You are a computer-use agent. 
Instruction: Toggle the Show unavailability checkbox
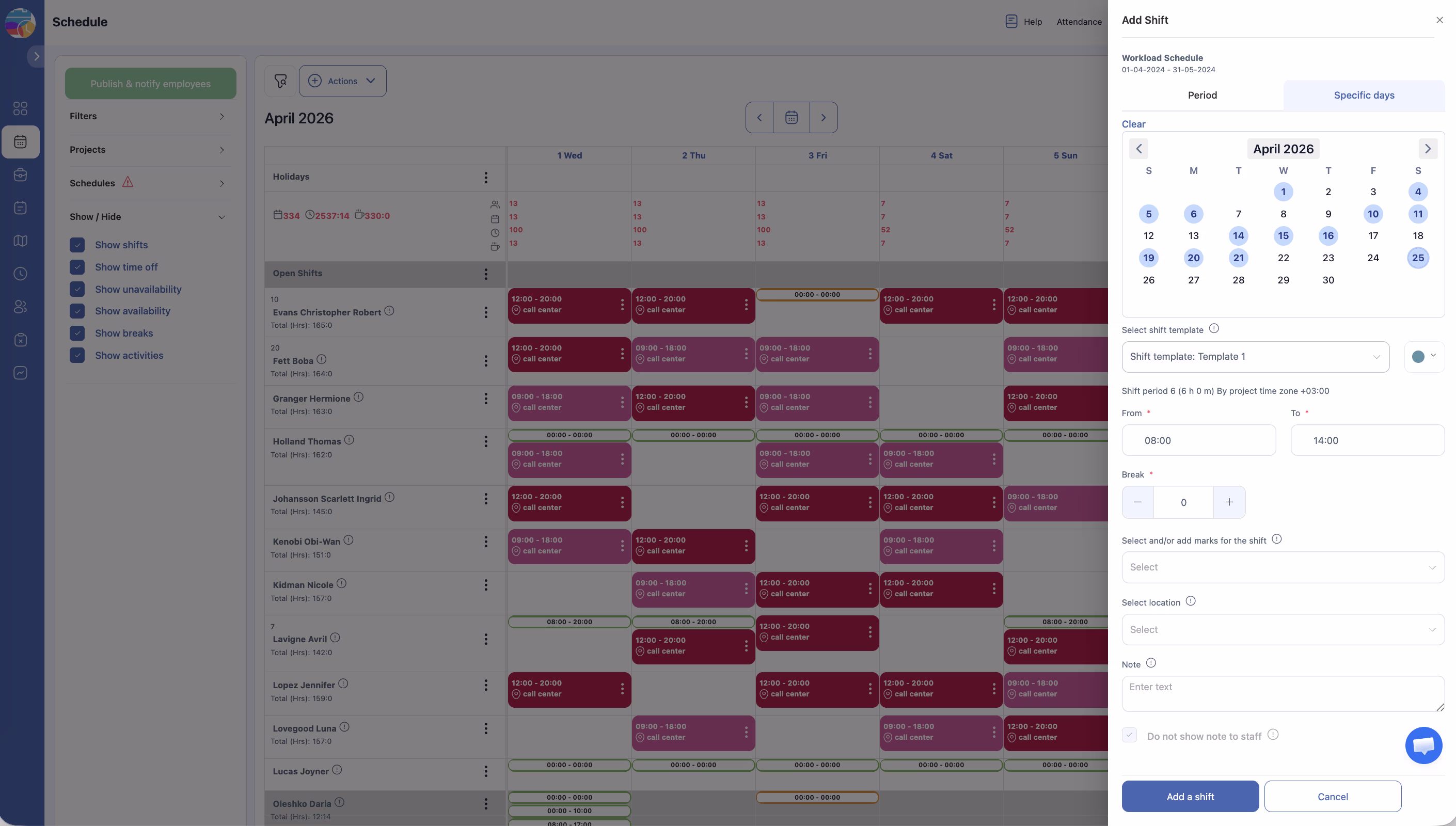tap(77, 289)
